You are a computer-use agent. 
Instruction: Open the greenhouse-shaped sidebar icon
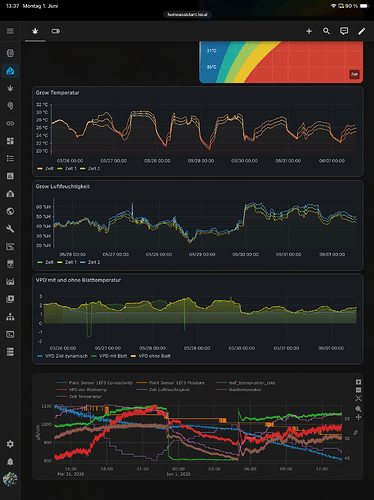coord(10,194)
